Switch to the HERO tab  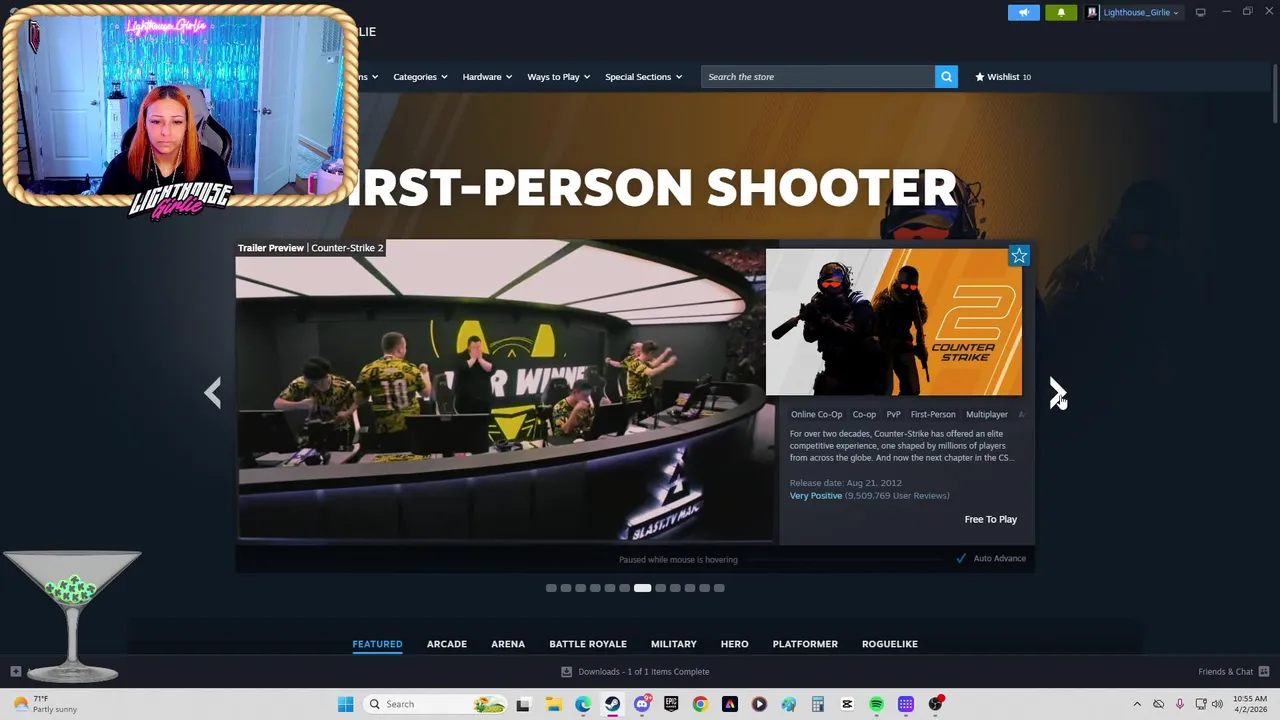point(735,644)
